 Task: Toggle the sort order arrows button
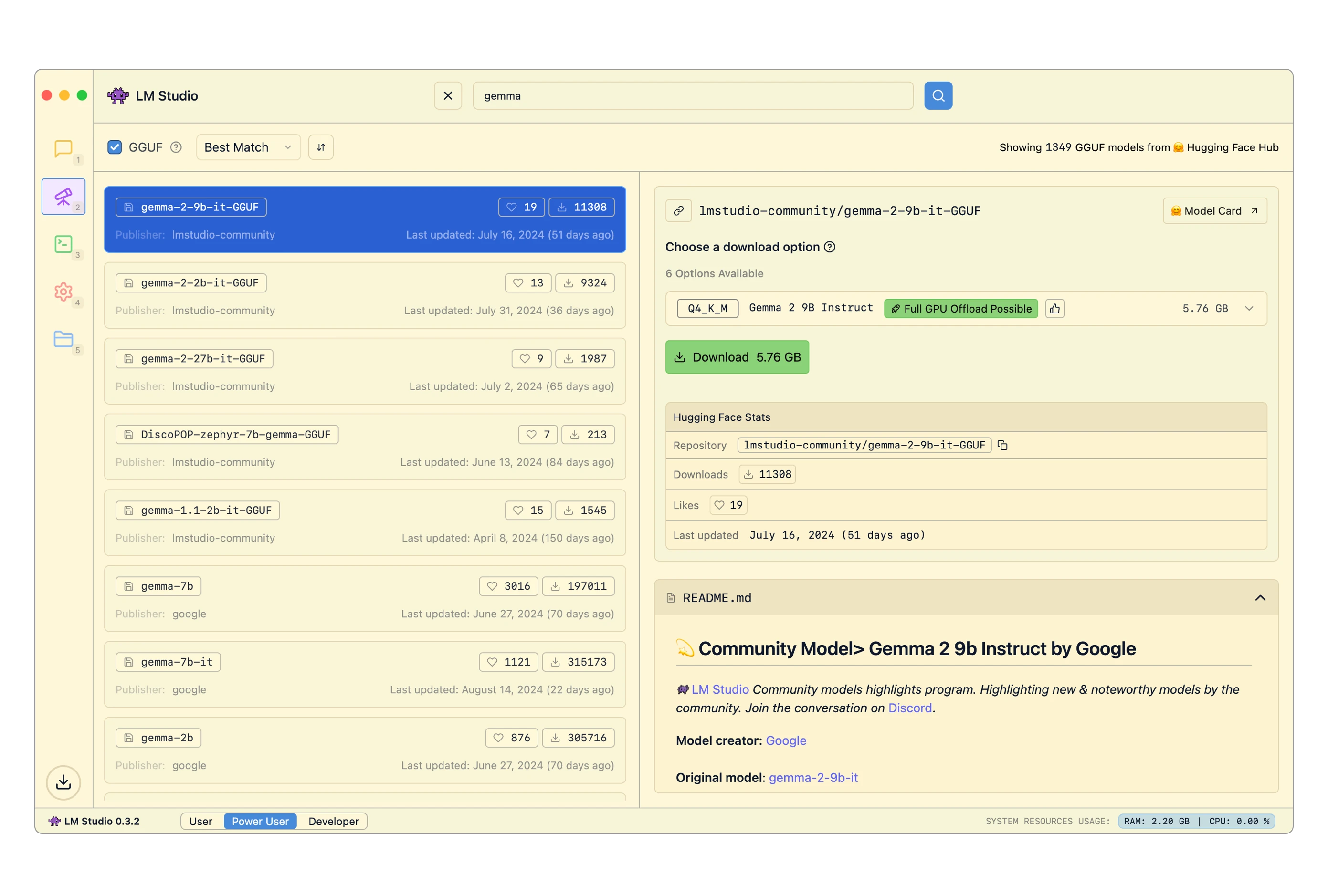[x=321, y=147]
